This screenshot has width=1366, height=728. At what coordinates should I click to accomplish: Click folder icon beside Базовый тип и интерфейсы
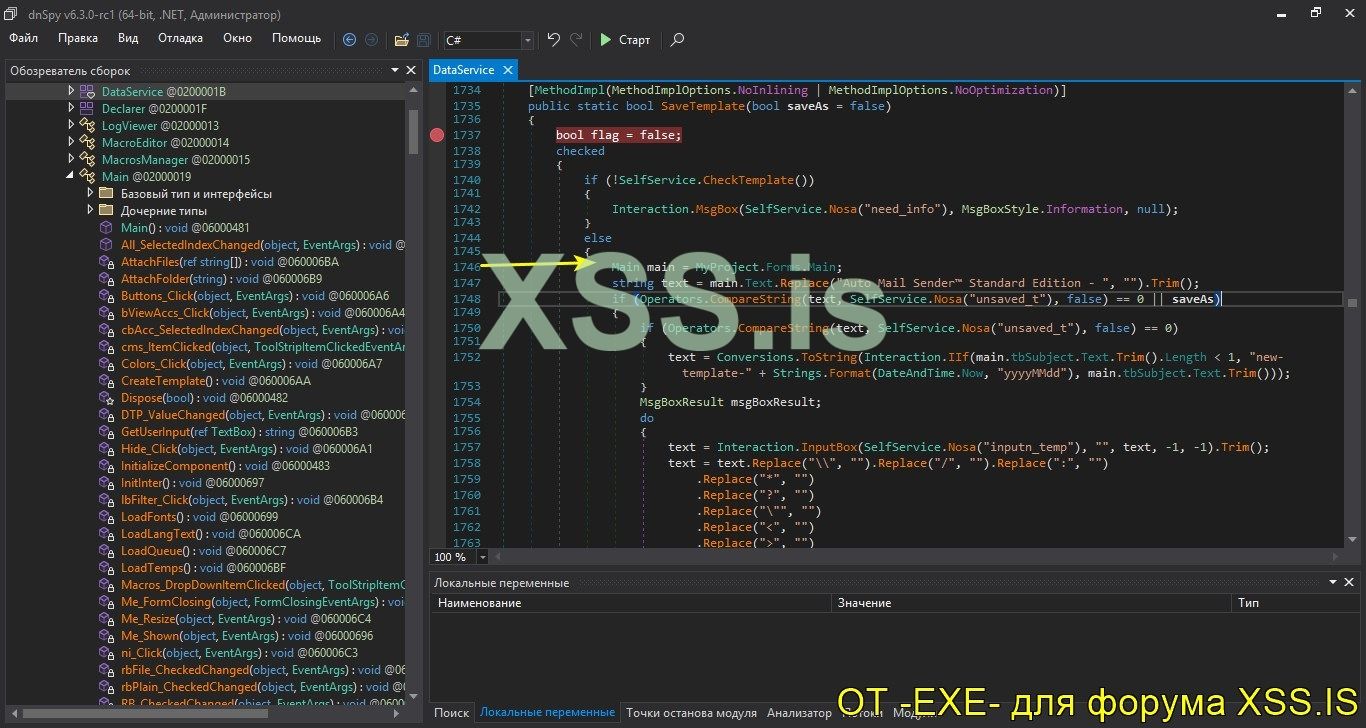pyautogui.click(x=106, y=193)
